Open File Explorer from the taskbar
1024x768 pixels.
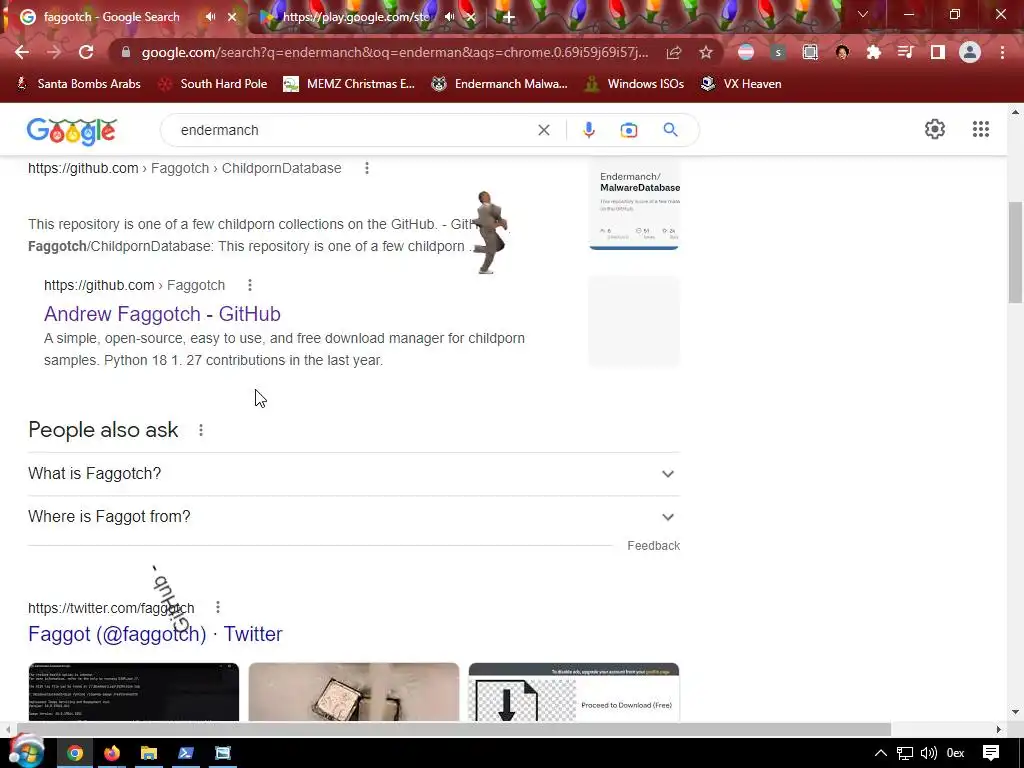(149, 753)
